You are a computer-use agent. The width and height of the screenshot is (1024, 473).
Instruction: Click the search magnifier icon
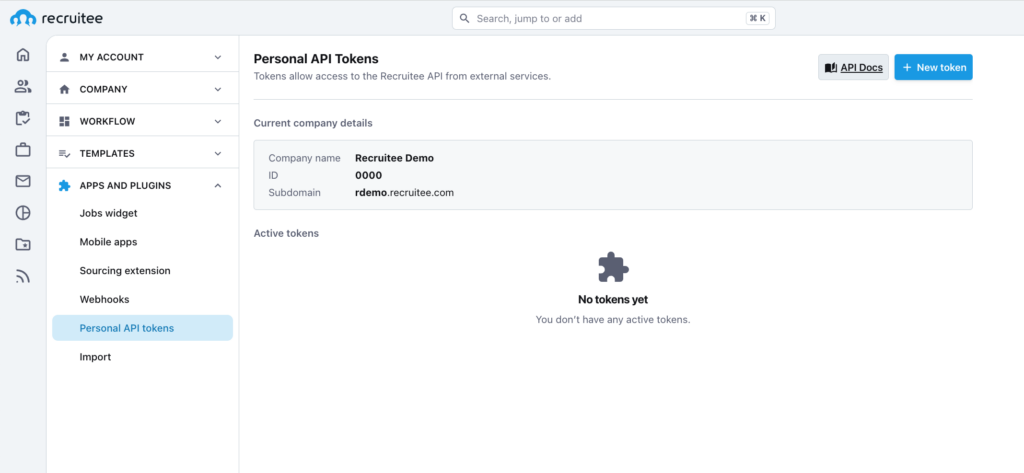[x=465, y=18]
